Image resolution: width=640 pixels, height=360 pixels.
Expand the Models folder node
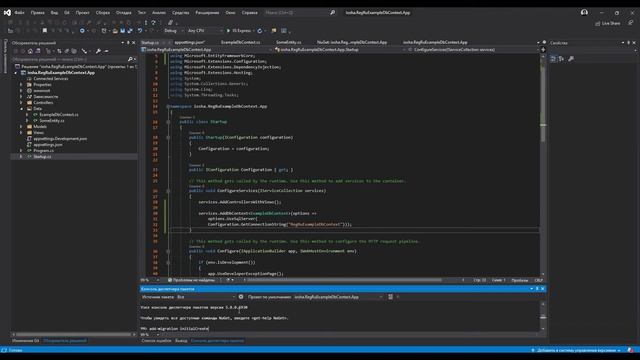coord(21,127)
